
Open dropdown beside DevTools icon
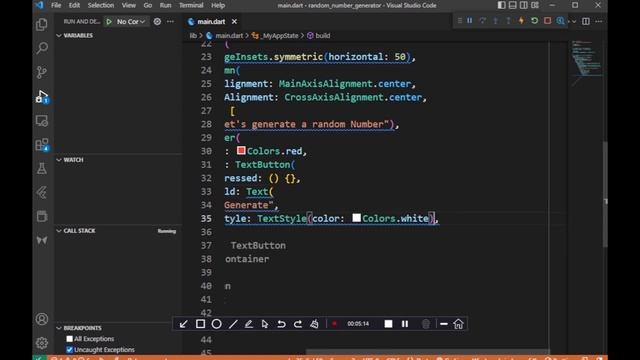pyautogui.click(x=573, y=21)
